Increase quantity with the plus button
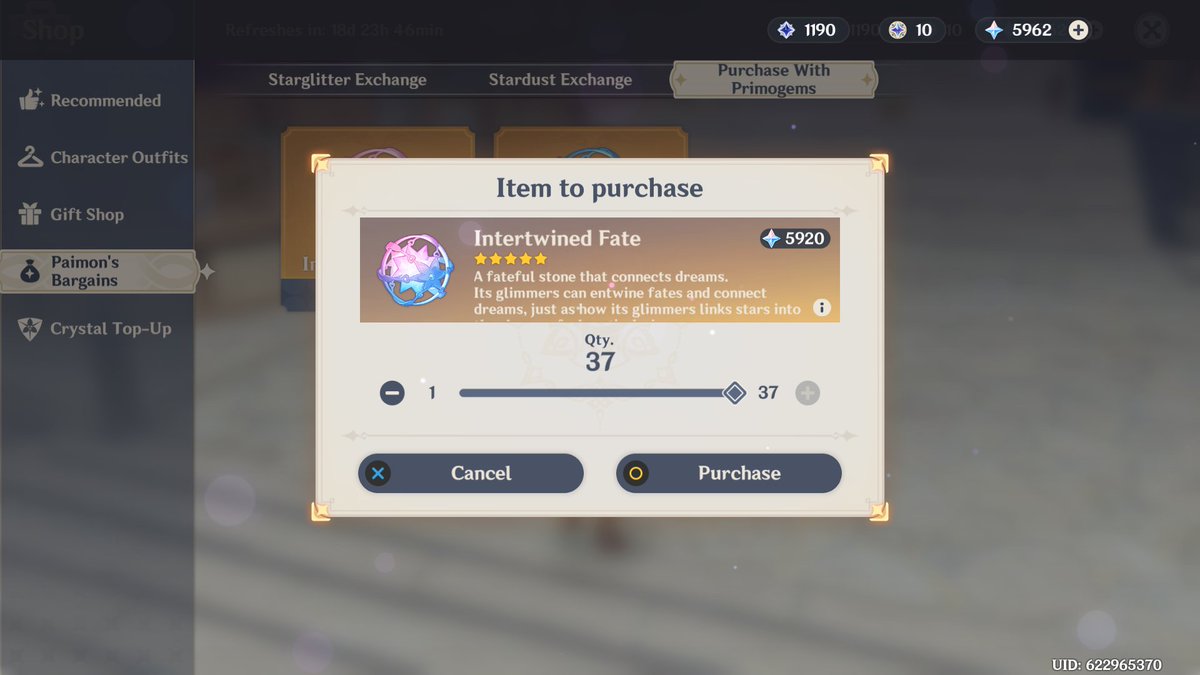This screenshot has height=675, width=1200. [x=807, y=393]
